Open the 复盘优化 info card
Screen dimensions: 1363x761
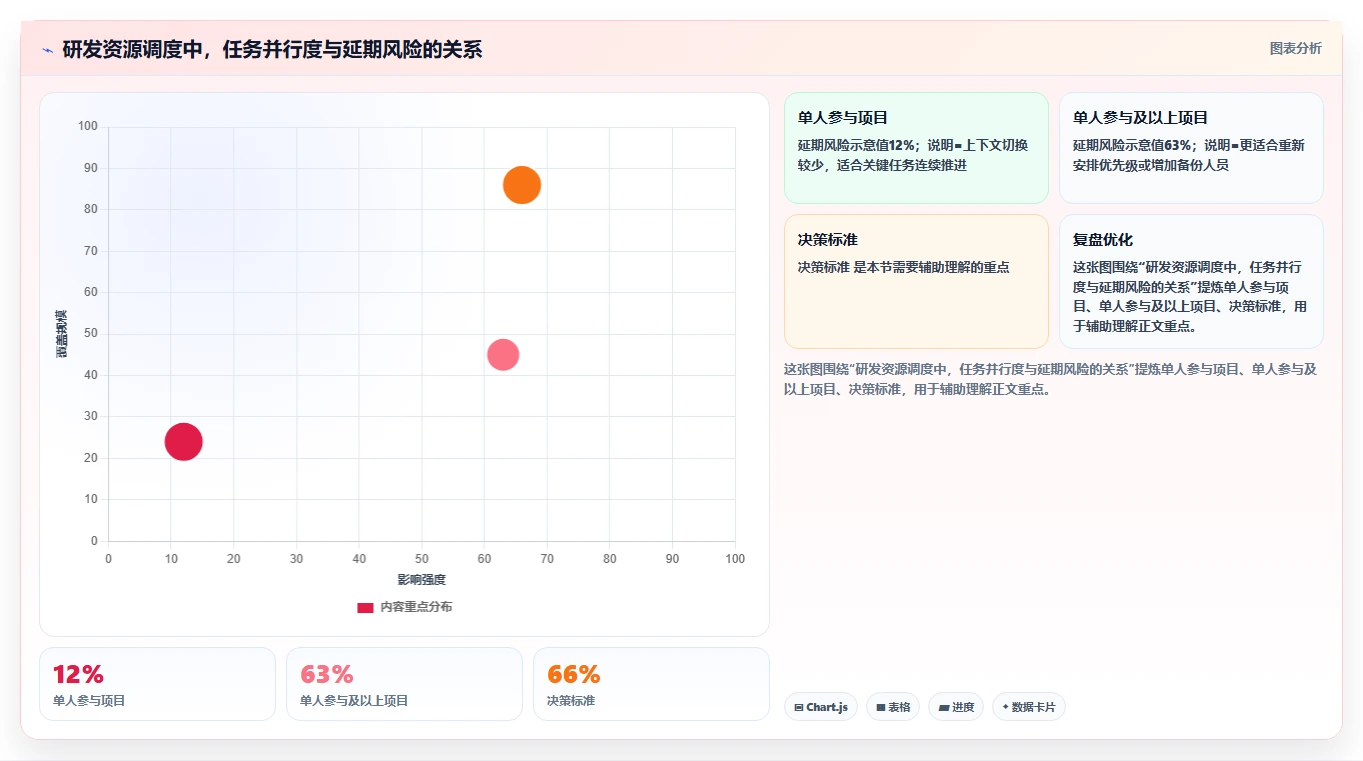tap(1191, 281)
